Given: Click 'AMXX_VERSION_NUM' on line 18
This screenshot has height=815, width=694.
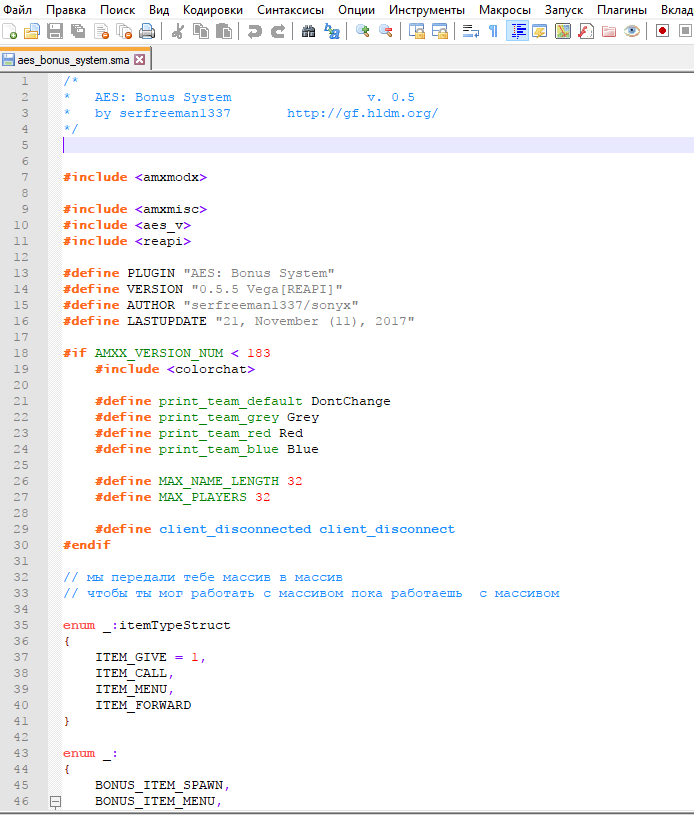Looking at the screenshot, I should coord(159,353).
